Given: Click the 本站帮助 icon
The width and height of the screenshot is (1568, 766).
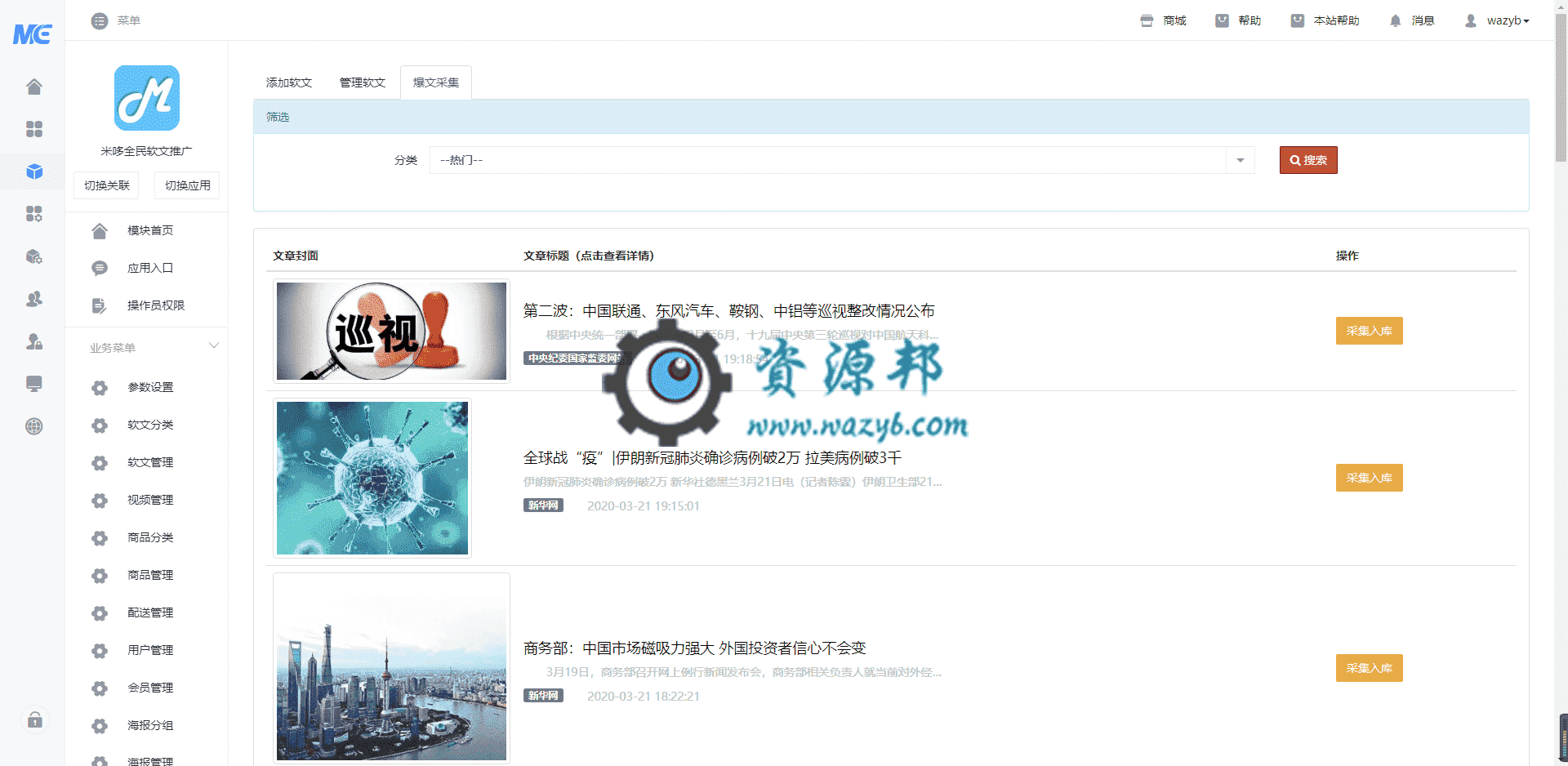Looking at the screenshot, I should [x=1297, y=20].
